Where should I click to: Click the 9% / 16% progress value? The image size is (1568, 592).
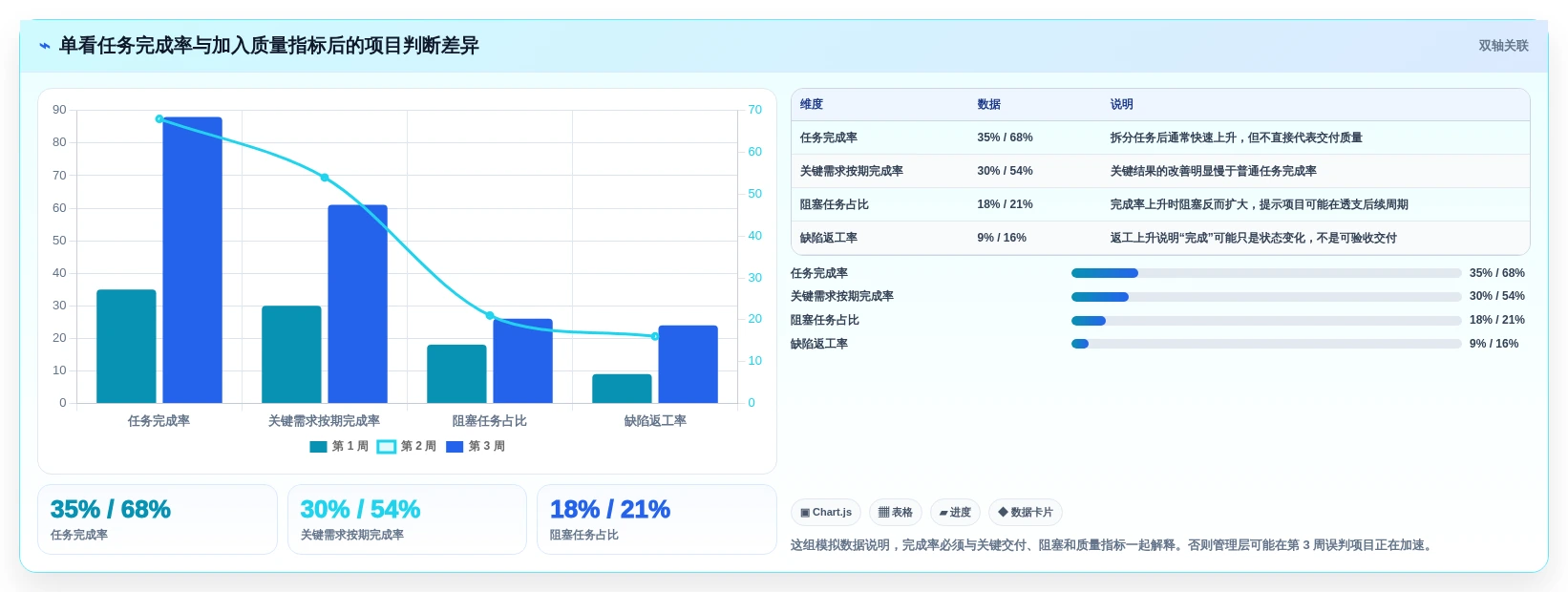[x=1494, y=344]
